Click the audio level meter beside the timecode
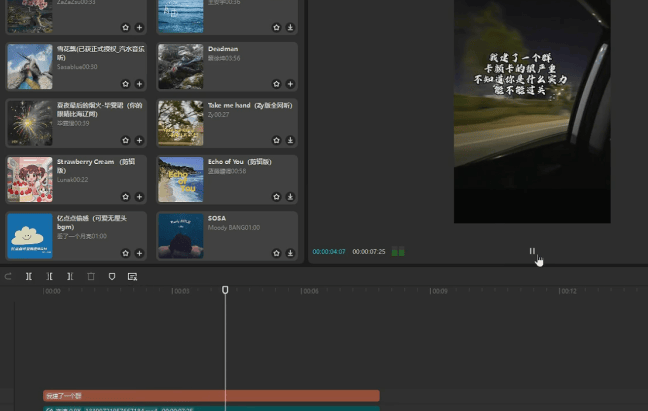The width and height of the screenshot is (648, 411). [x=398, y=252]
